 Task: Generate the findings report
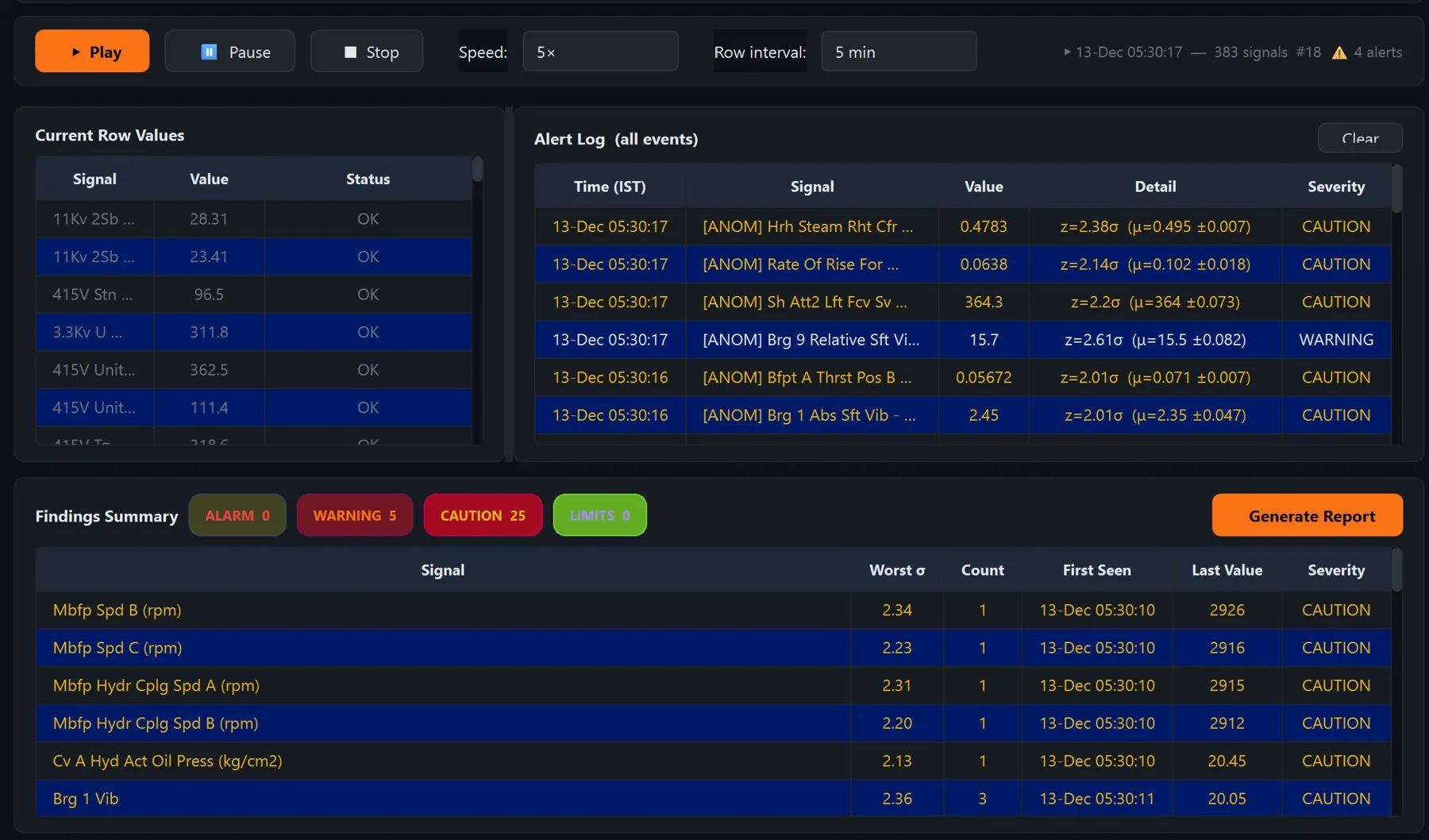(1307, 515)
